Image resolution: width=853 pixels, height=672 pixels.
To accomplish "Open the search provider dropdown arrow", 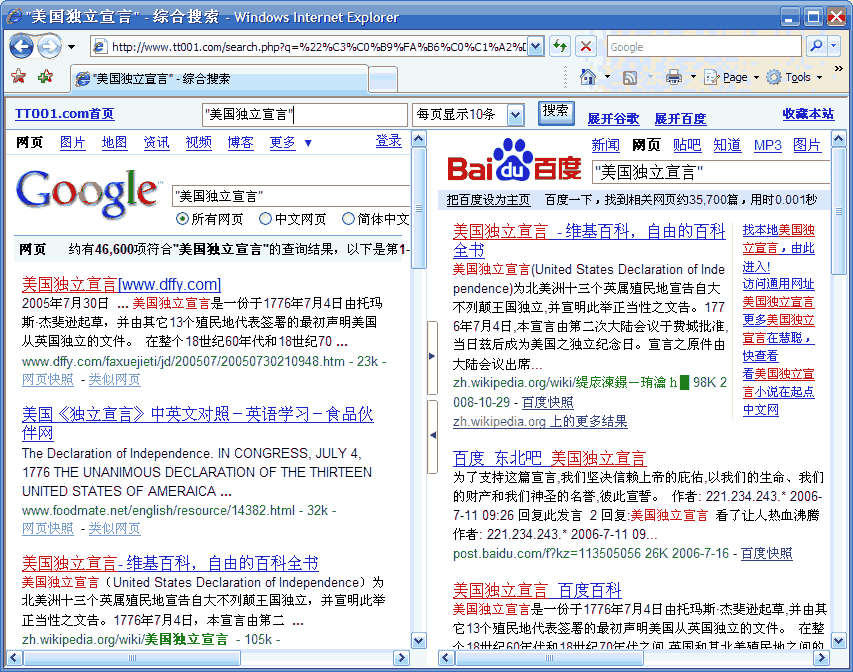I will tap(834, 46).
